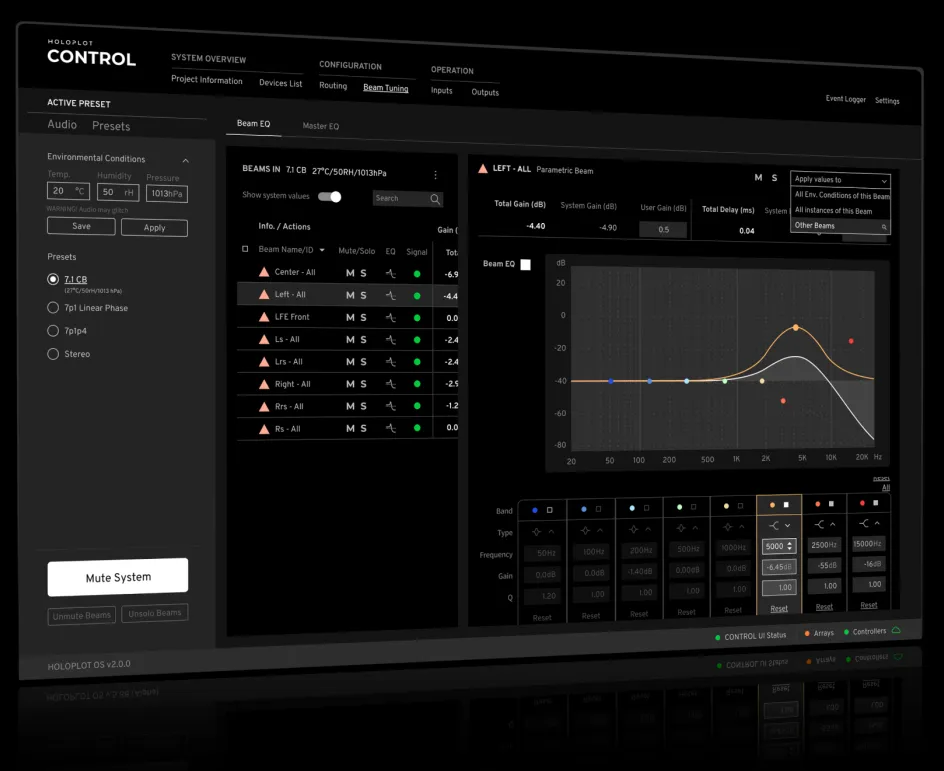Open filter type dropdown for 2500Hz band
Viewport: 944px width, 771px height.
[x=833, y=525]
